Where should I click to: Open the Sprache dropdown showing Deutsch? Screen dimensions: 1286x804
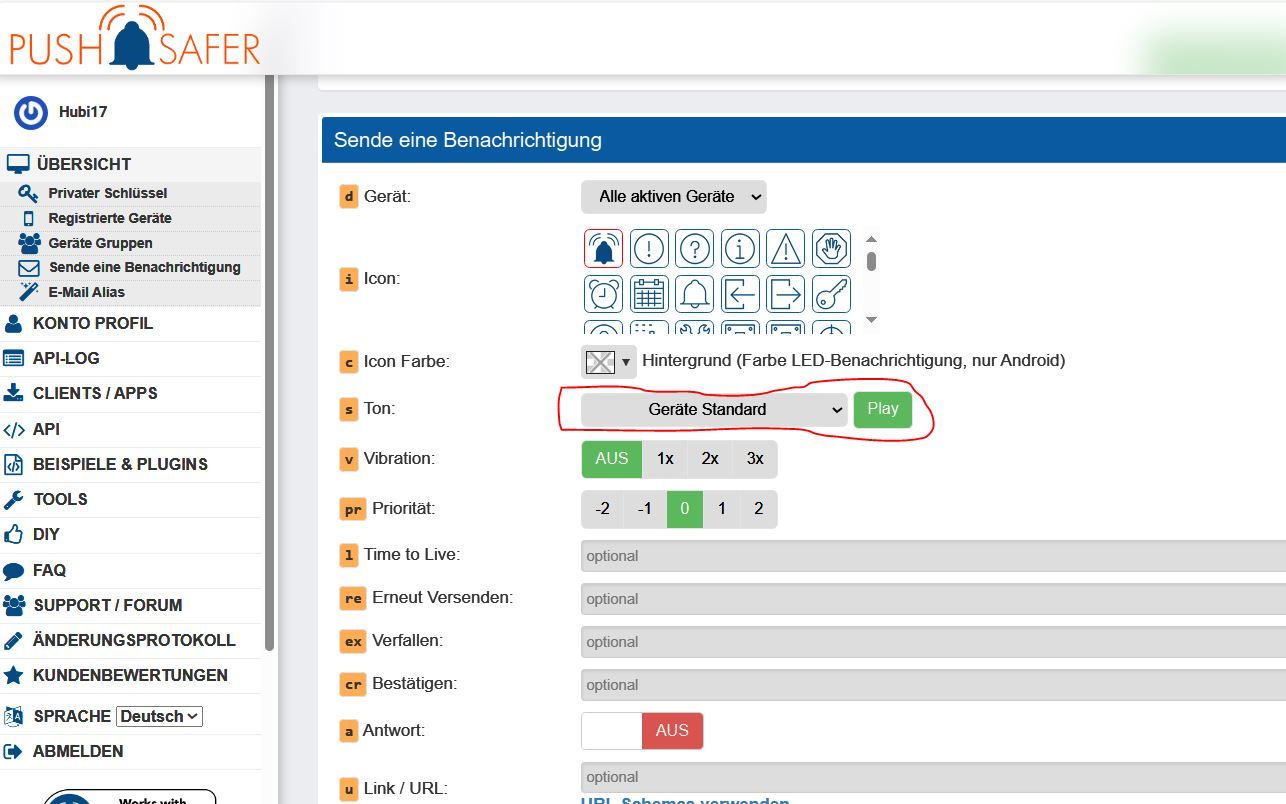160,716
